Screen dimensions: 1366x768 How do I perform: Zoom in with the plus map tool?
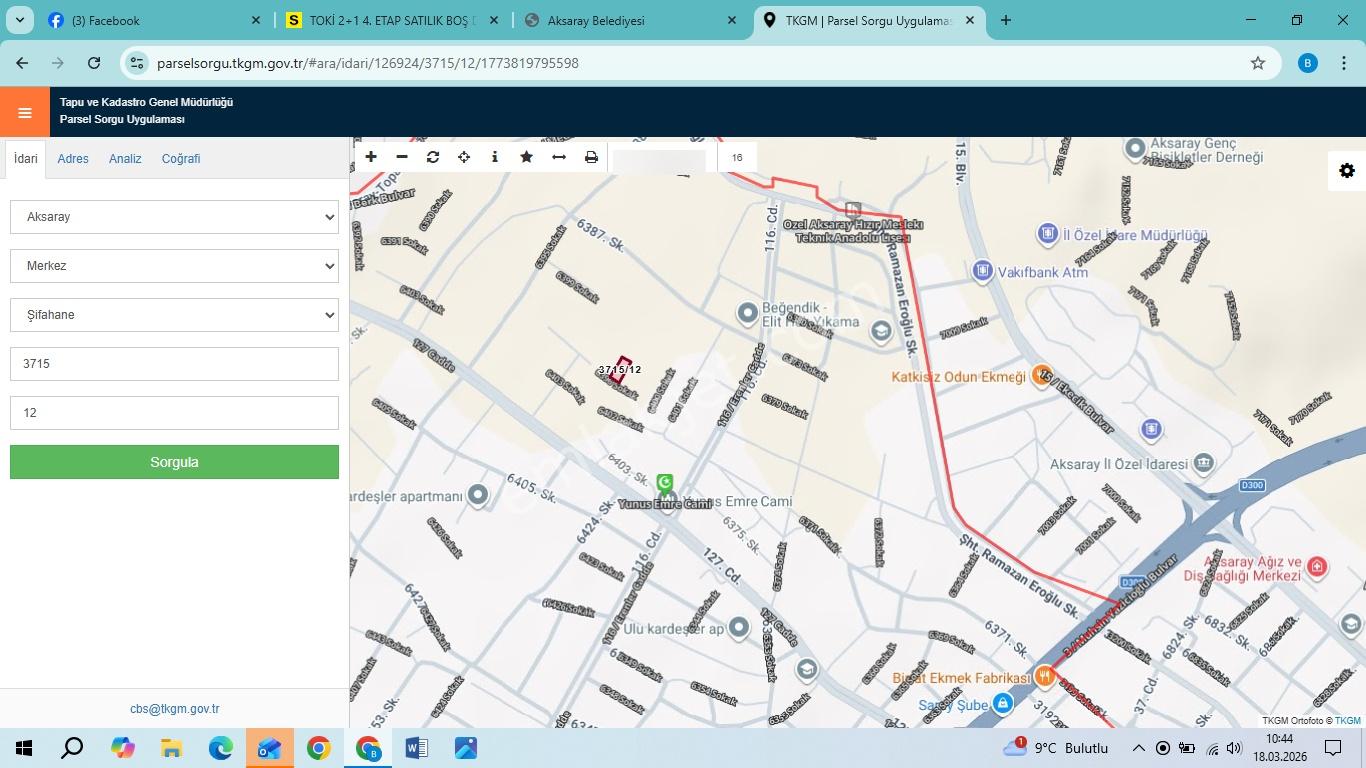[371, 157]
